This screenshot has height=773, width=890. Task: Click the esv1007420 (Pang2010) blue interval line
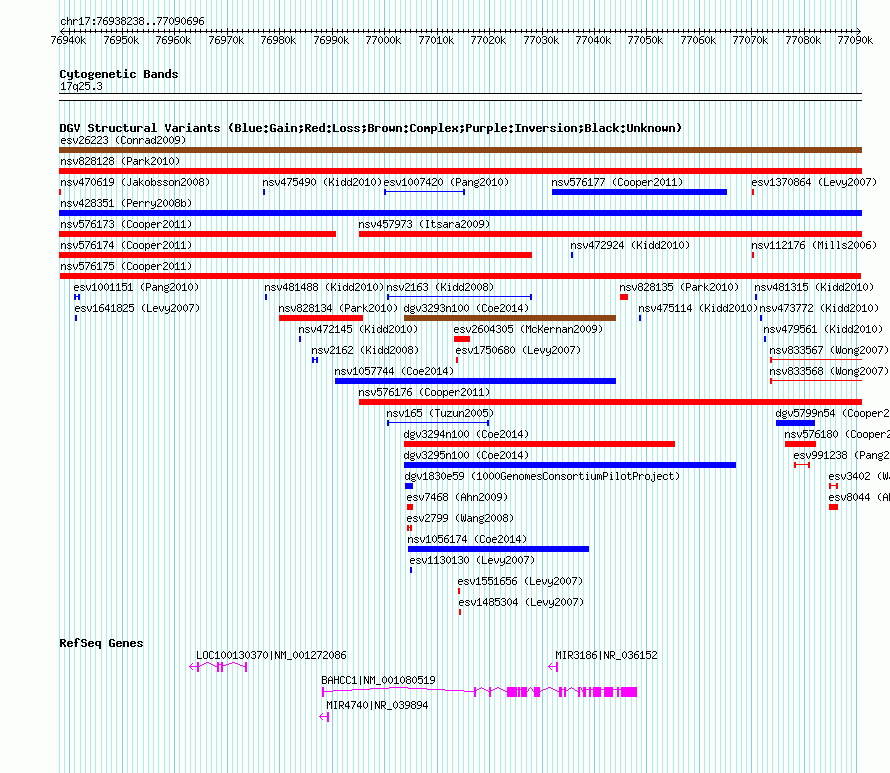tap(425, 192)
